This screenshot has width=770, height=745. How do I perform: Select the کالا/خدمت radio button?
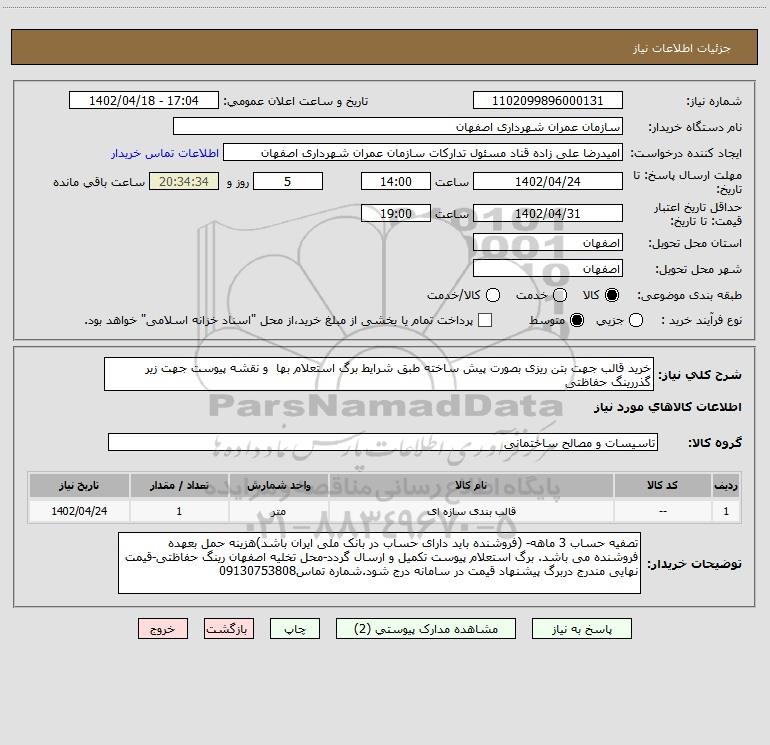click(493, 295)
